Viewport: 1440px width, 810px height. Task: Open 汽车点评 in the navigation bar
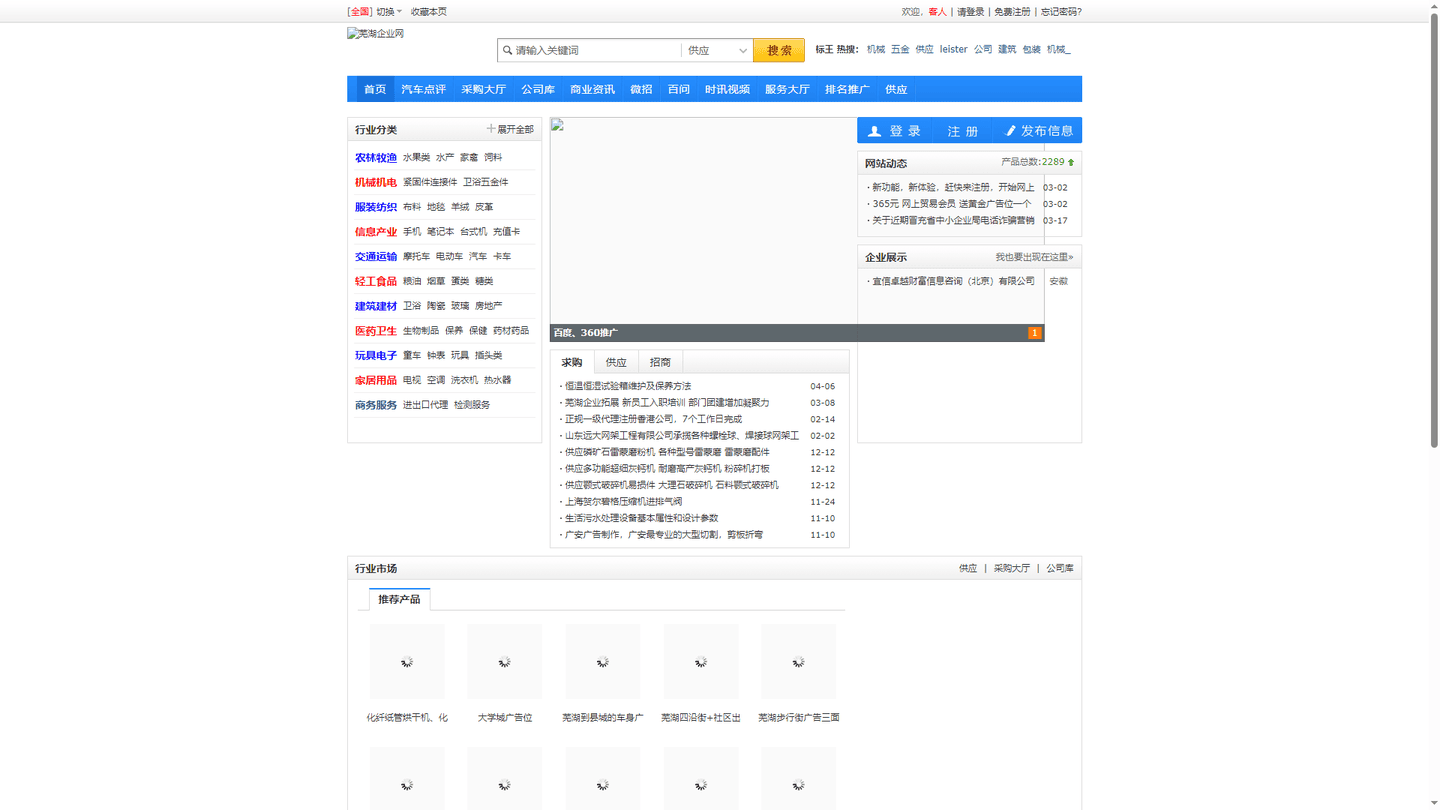coord(424,89)
